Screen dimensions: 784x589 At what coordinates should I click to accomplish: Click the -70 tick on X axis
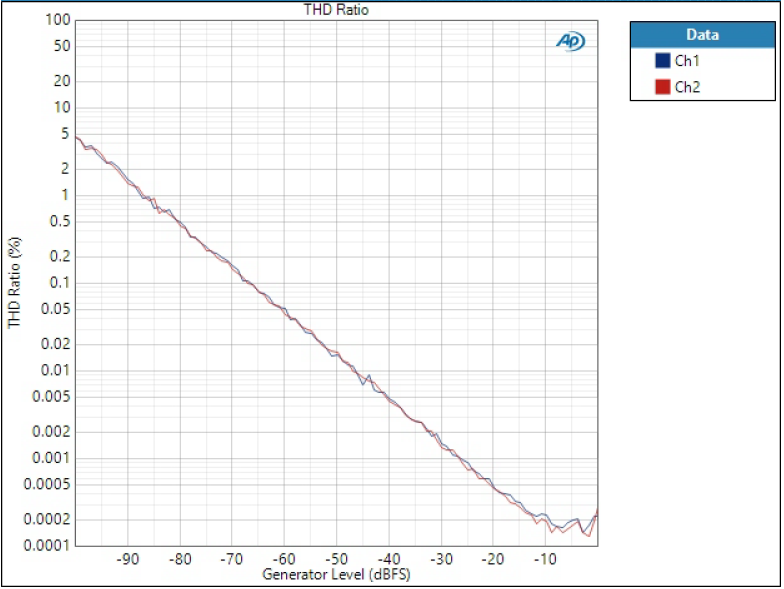[232, 558]
